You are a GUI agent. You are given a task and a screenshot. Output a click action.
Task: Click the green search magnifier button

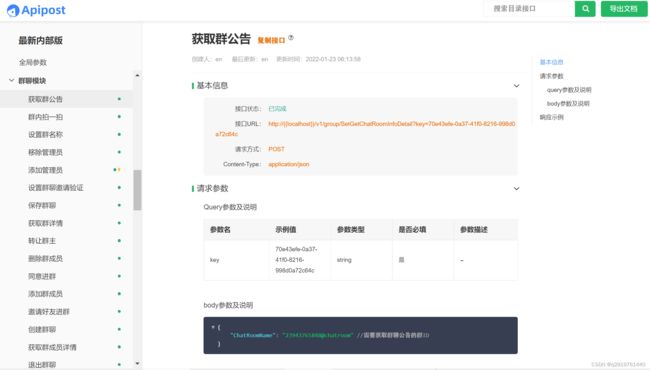pyautogui.click(x=585, y=9)
